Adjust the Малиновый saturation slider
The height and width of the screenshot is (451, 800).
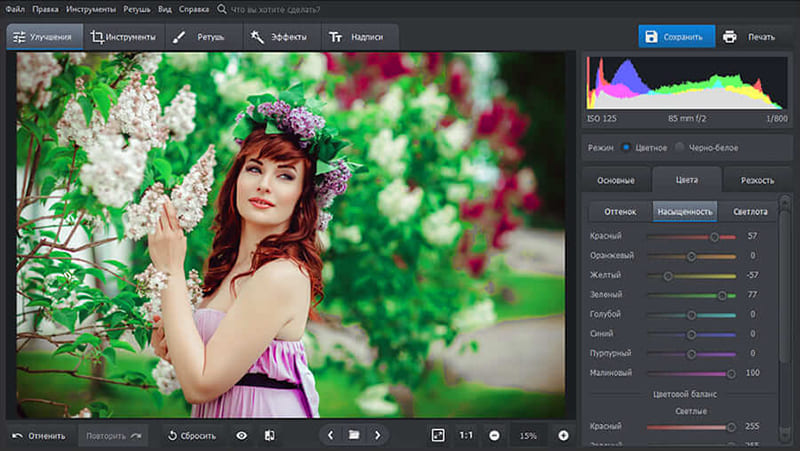pyautogui.click(x=691, y=374)
